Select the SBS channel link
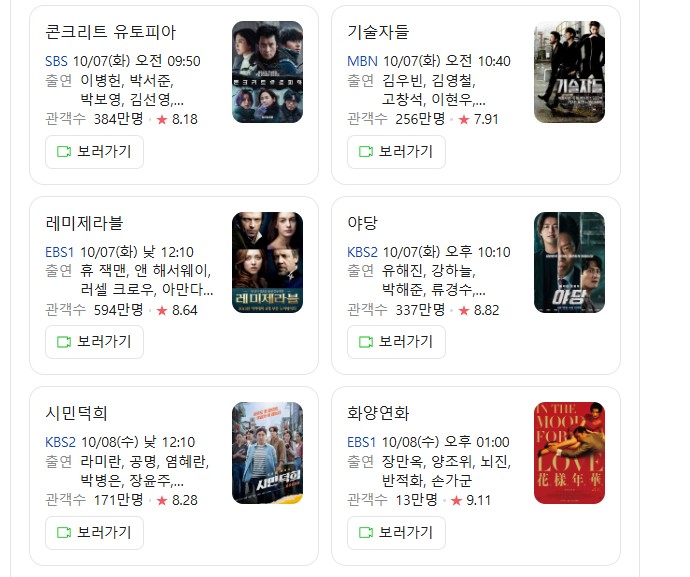The image size is (690, 577). pyautogui.click(x=56, y=61)
